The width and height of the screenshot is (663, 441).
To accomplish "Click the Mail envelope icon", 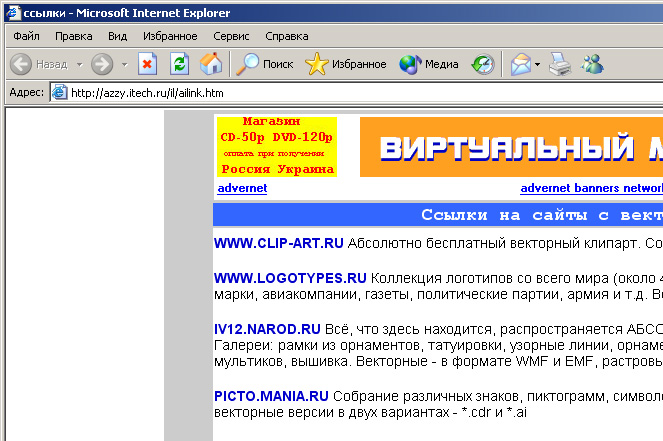I will tap(521, 64).
